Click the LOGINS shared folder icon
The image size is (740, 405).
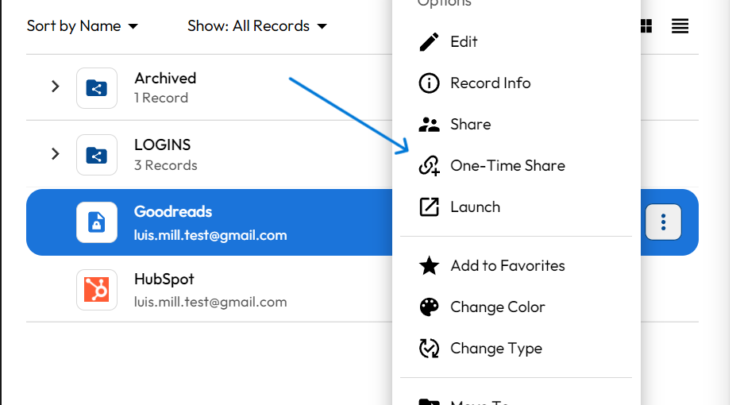point(97,155)
